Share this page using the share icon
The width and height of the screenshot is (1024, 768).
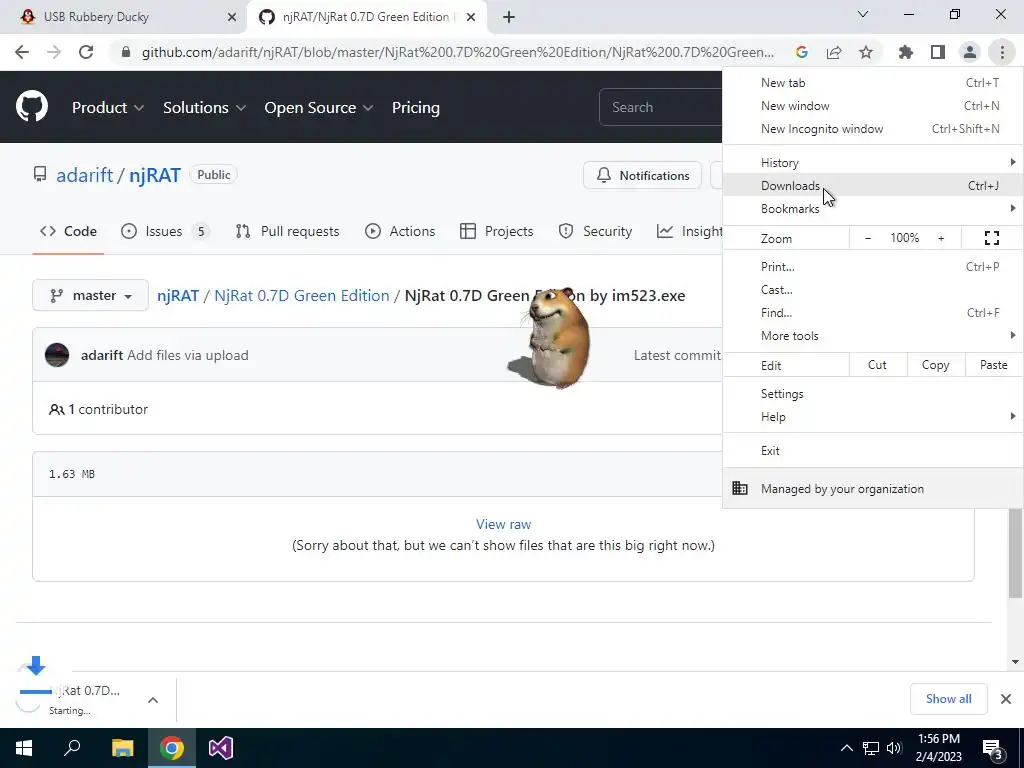click(834, 52)
